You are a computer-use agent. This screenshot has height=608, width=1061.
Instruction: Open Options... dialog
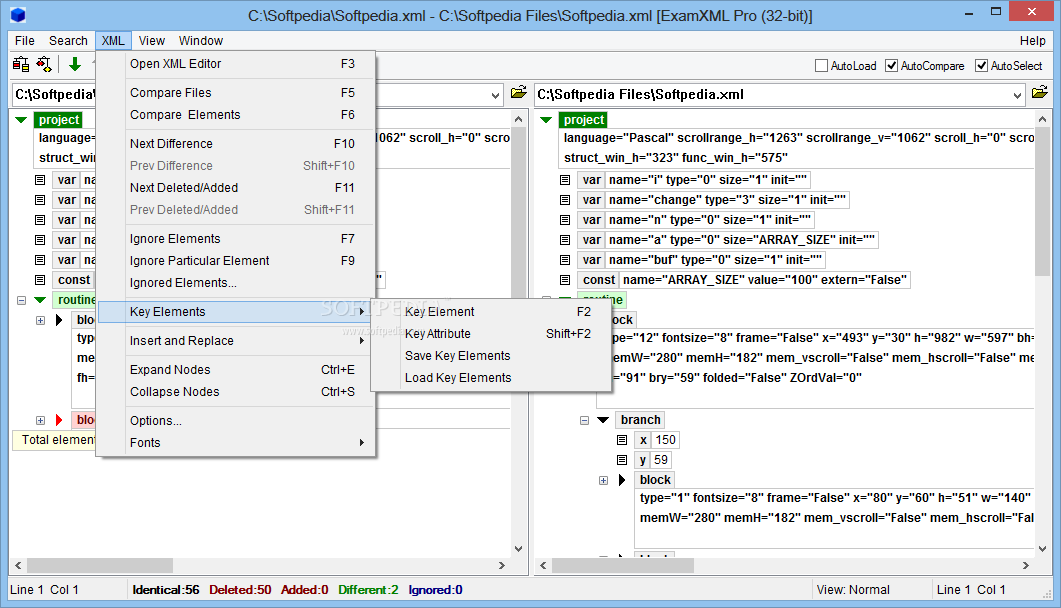pyautogui.click(x=236, y=421)
